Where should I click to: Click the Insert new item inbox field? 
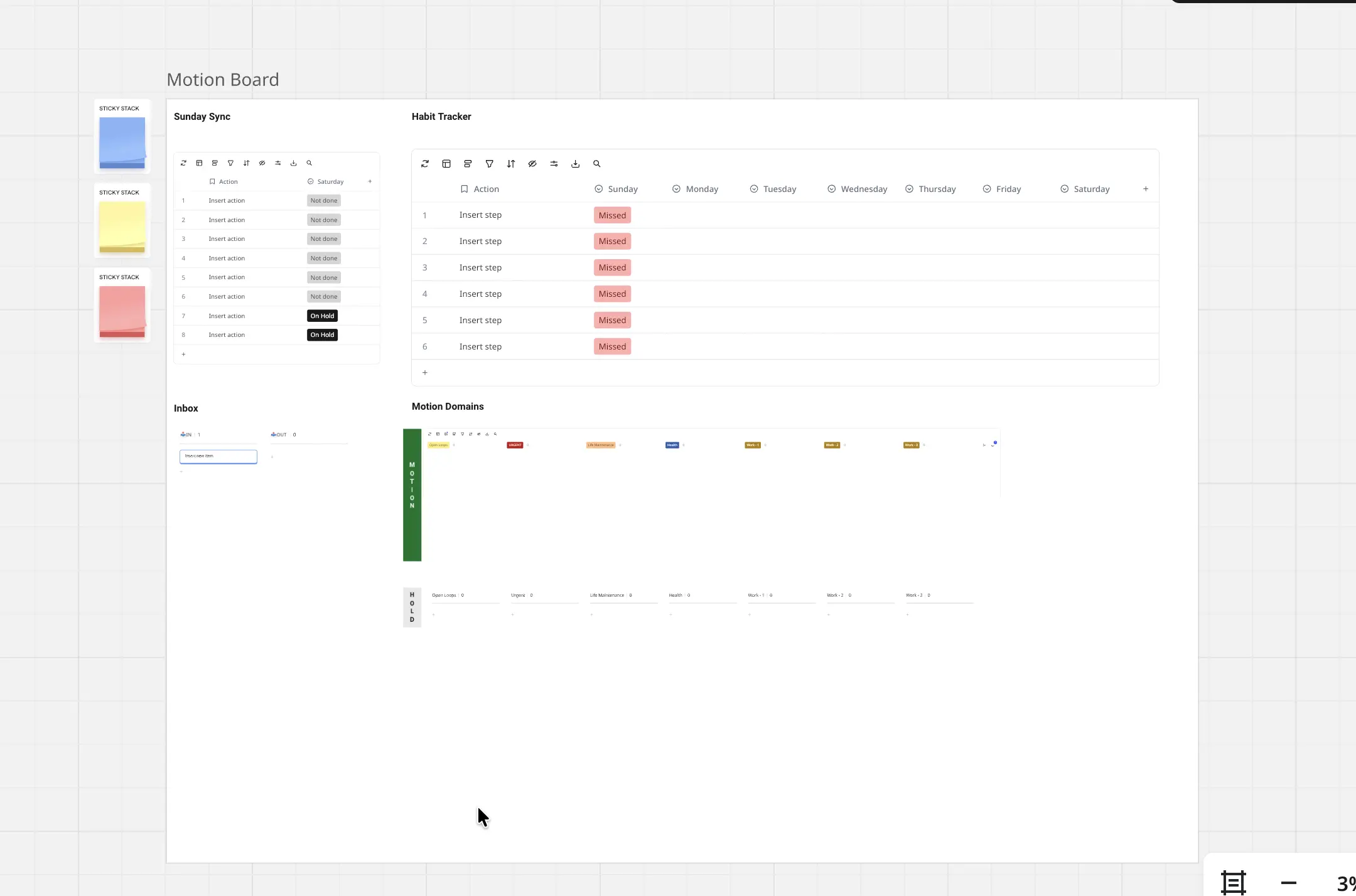(x=218, y=456)
